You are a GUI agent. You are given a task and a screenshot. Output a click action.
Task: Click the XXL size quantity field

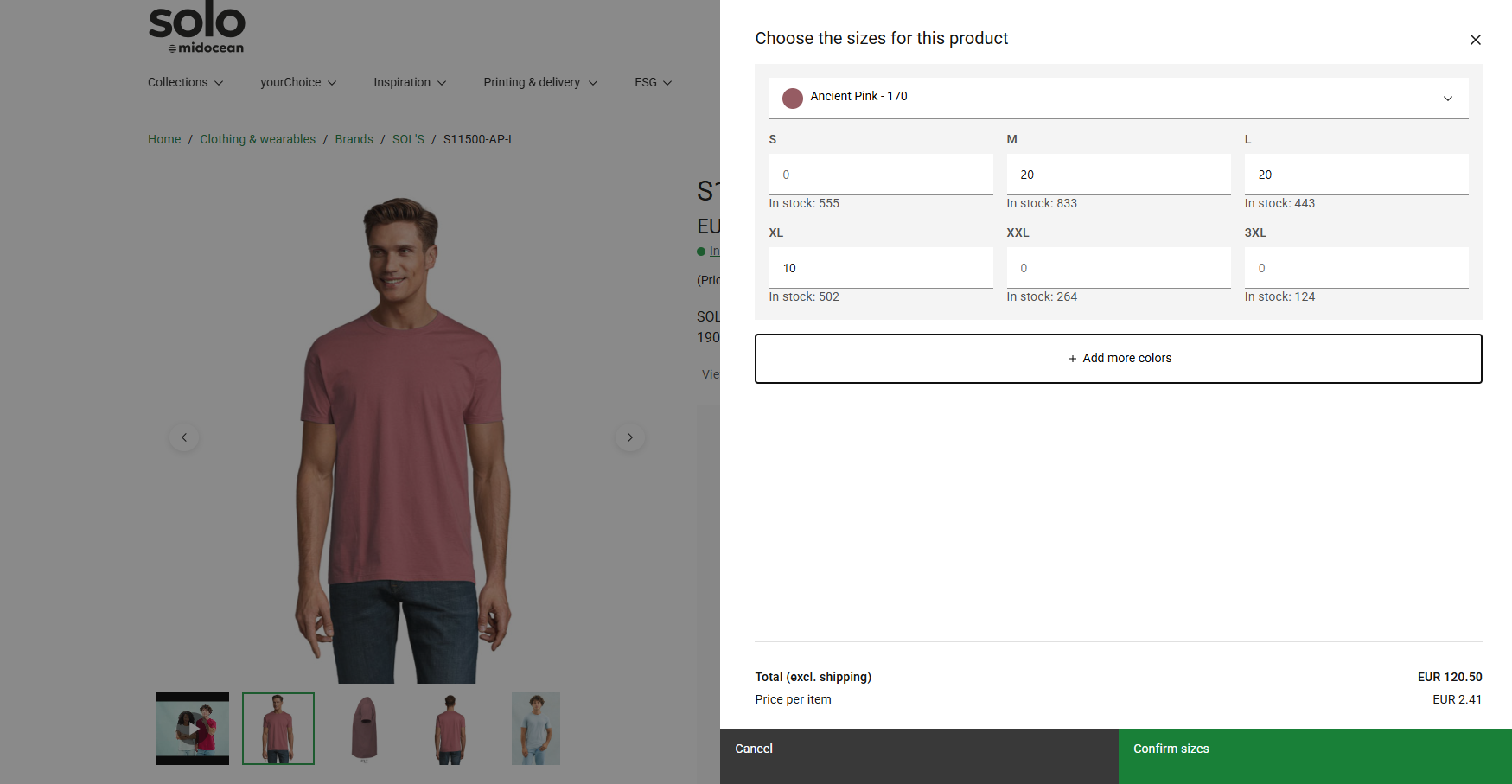[x=1118, y=268]
